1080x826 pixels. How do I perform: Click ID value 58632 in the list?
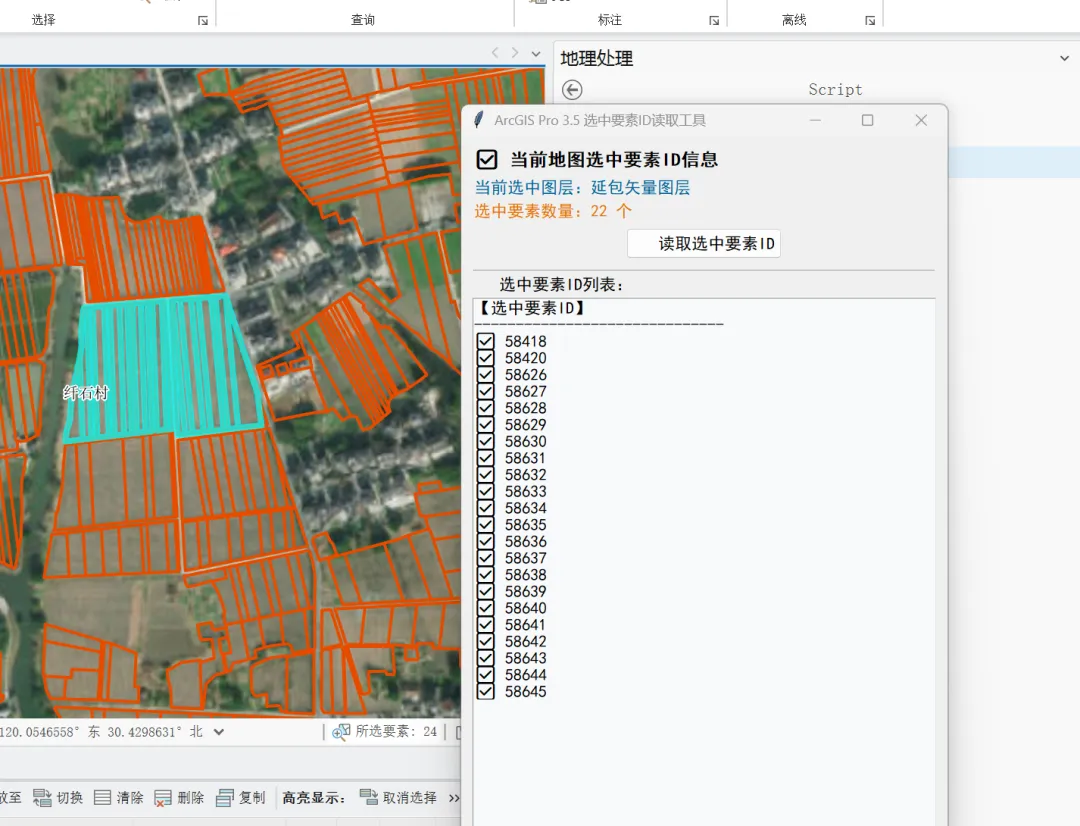526,475
